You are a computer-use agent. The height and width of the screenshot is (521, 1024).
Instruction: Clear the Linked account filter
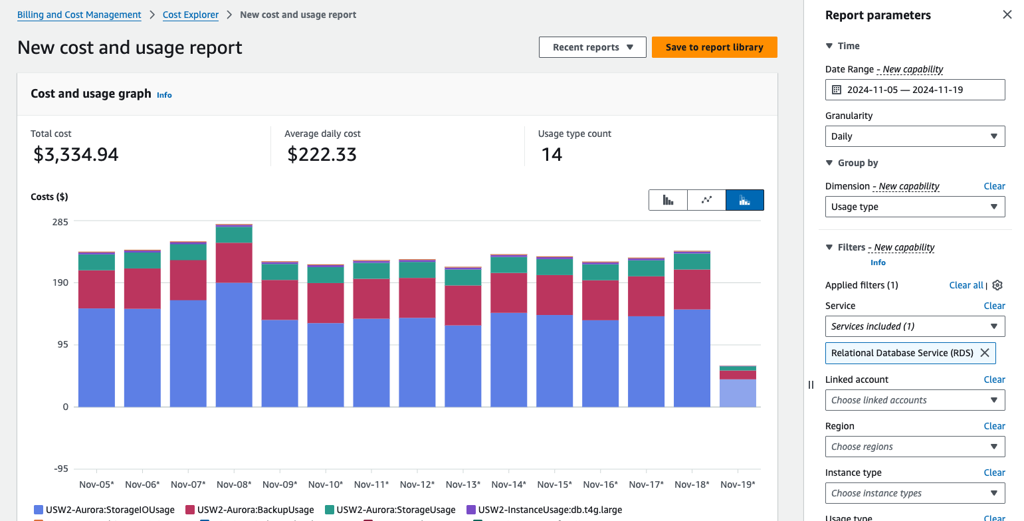tap(994, 379)
